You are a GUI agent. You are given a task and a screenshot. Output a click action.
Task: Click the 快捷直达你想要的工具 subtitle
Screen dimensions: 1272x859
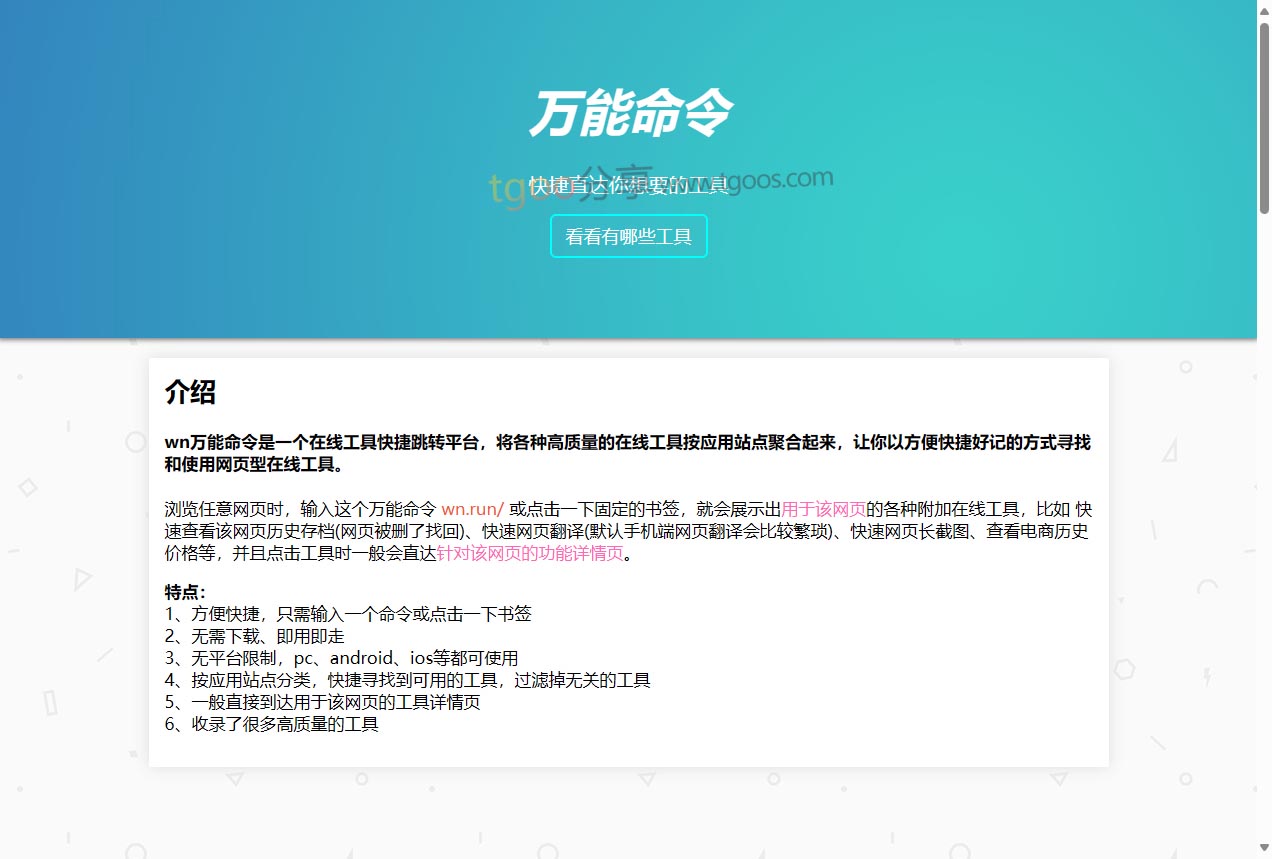pos(629,186)
